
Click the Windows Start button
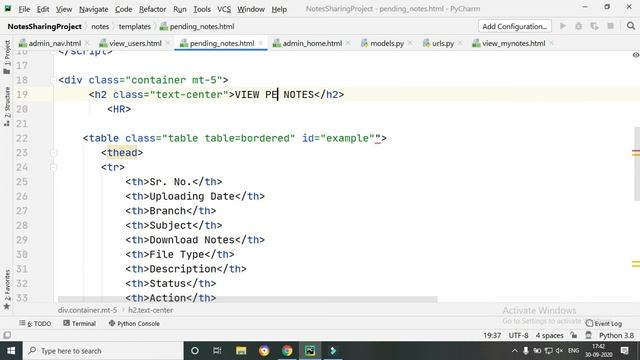(11, 351)
